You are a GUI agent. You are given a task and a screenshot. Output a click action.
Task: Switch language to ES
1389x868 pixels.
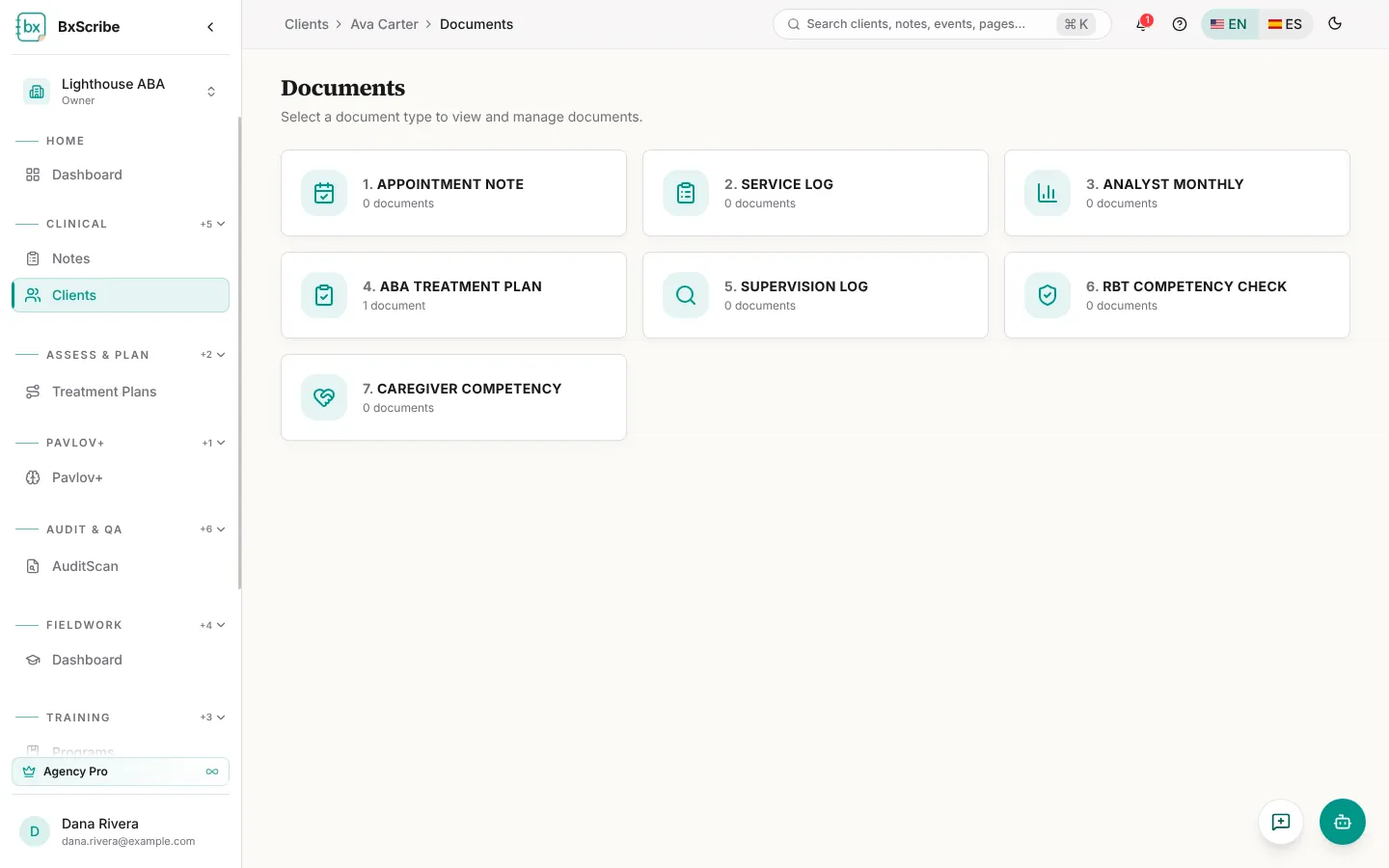[x=1285, y=24]
